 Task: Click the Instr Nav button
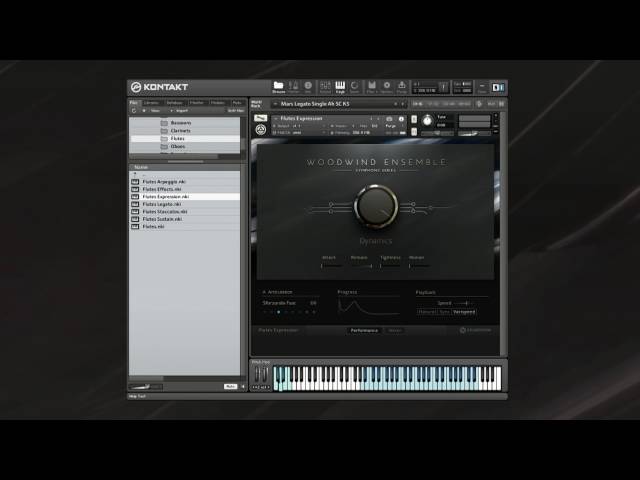pos(235,111)
